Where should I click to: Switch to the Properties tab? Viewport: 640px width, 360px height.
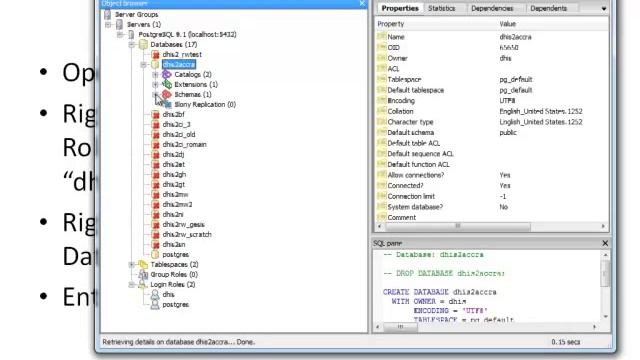pos(400,8)
